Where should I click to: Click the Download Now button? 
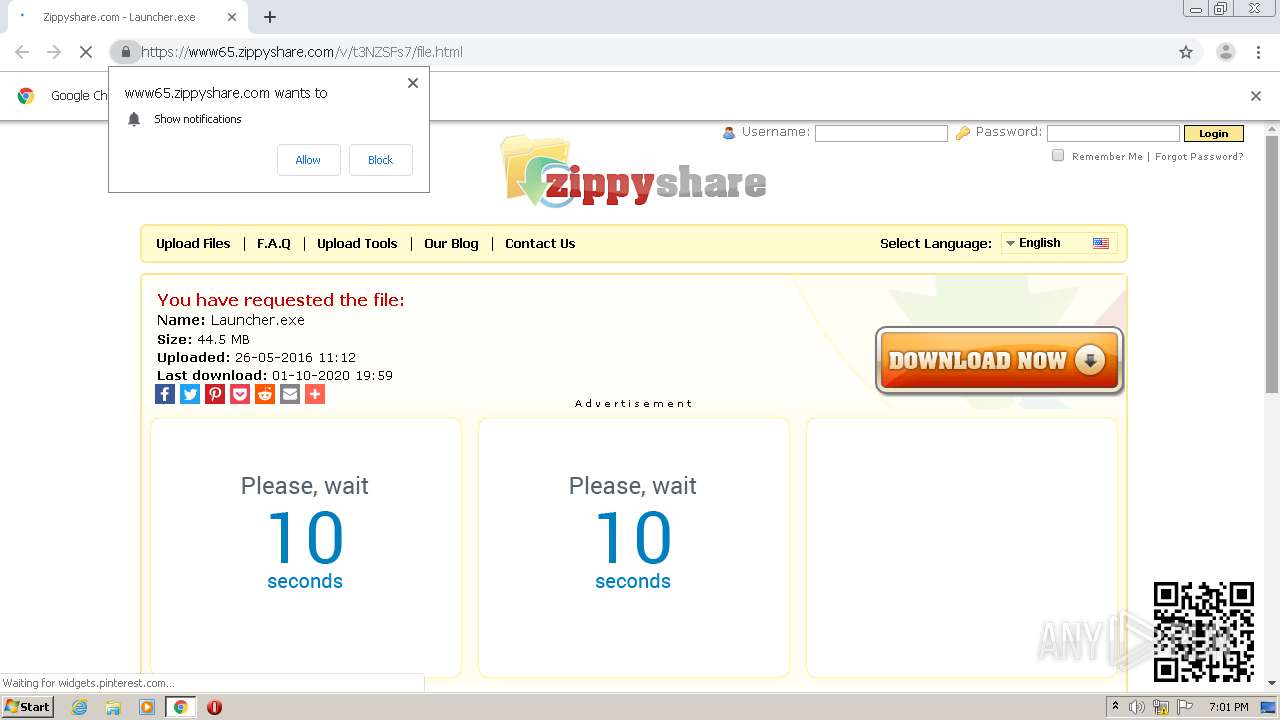999,361
